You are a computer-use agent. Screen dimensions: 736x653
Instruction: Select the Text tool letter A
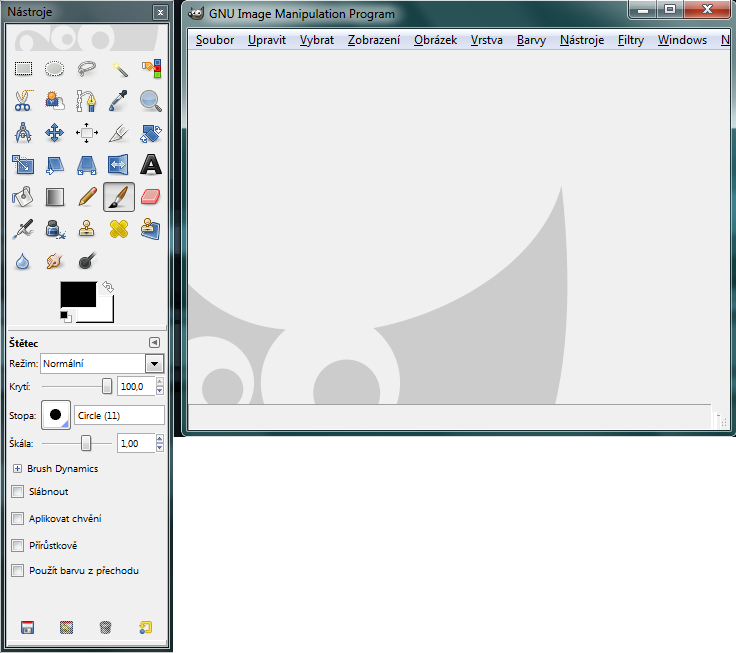click(151, 165)
